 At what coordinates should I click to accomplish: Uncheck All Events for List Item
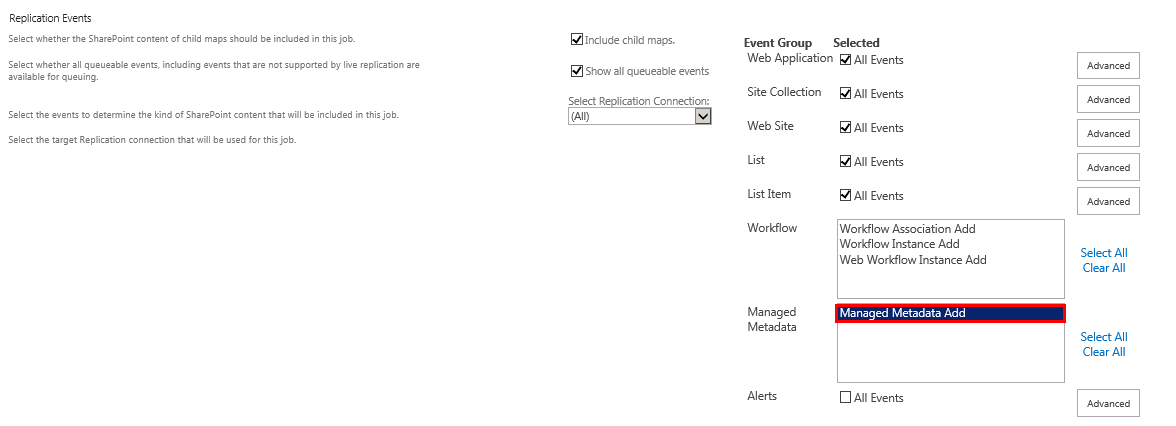[x=846, y=196]
